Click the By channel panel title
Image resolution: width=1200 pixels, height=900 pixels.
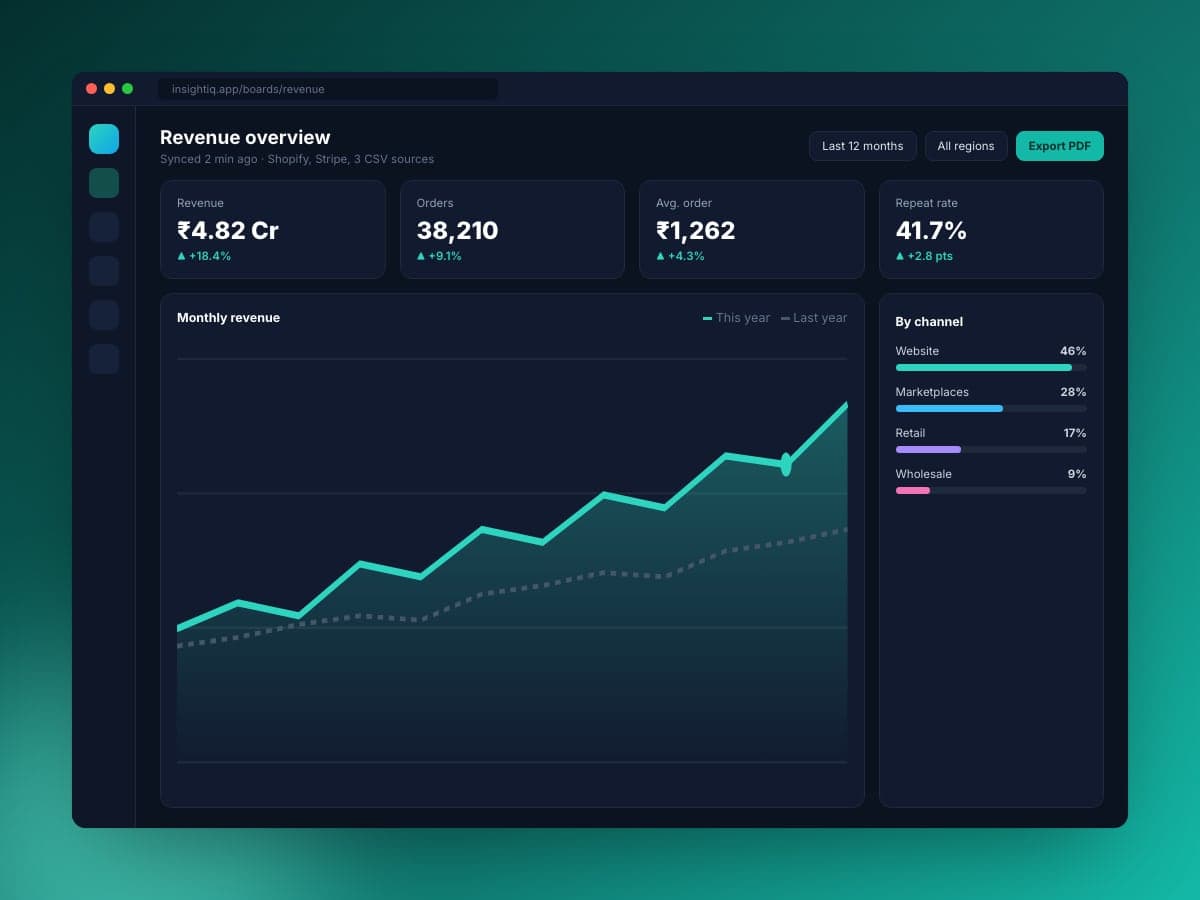pyautogui.click(x=929, y=322)
